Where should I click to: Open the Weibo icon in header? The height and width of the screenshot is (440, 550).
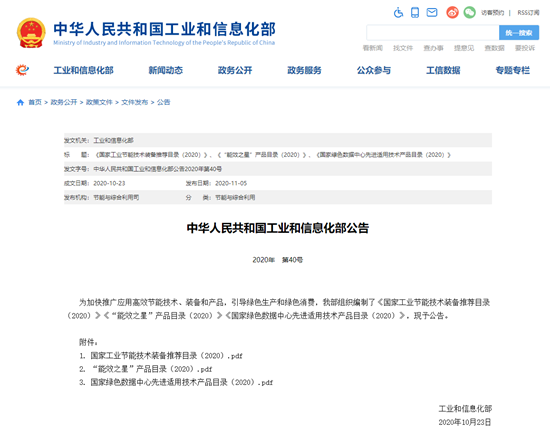tap(452, 13)
